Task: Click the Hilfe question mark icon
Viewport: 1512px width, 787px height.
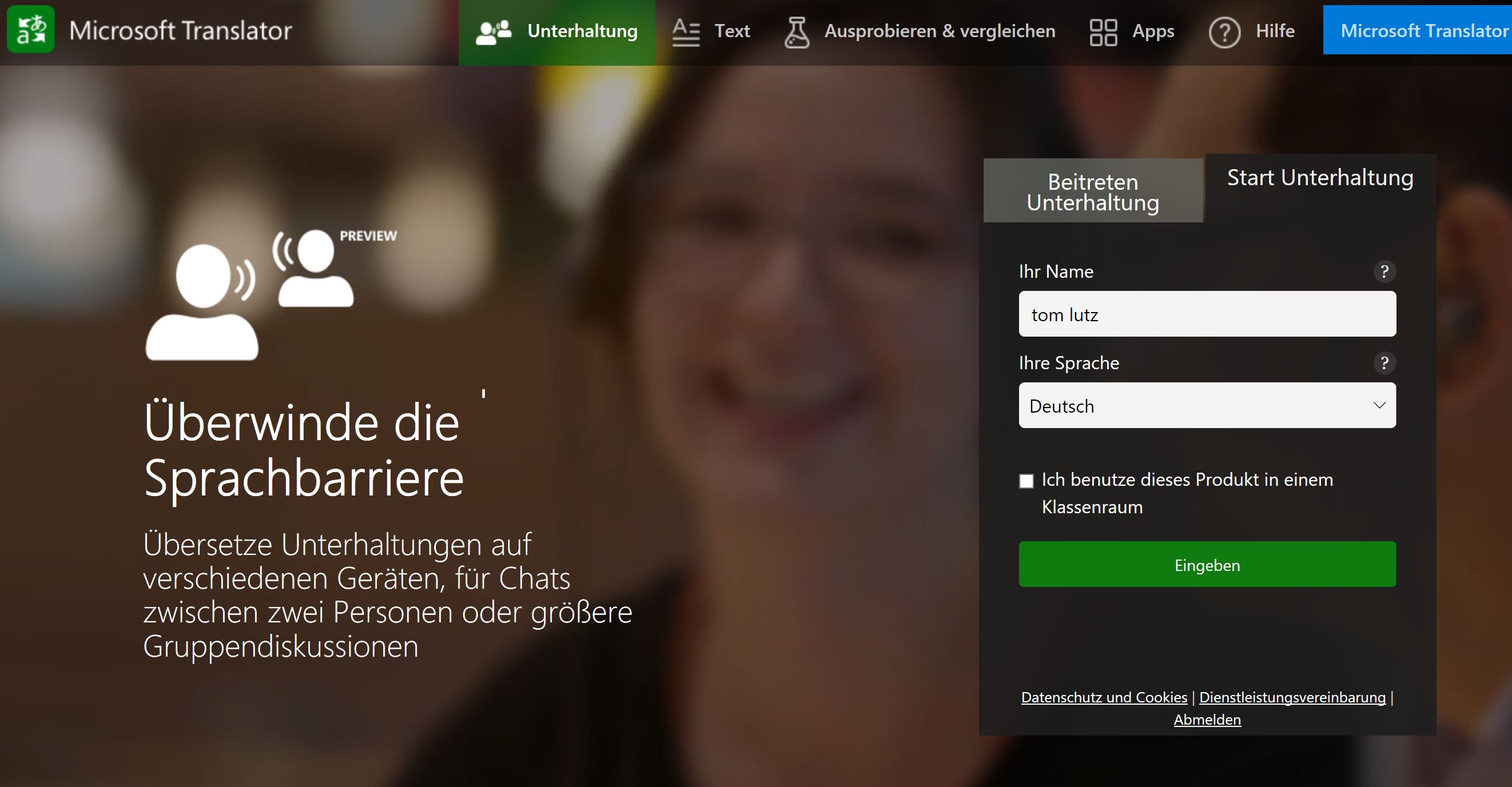Action: (x=1224, y=31)
